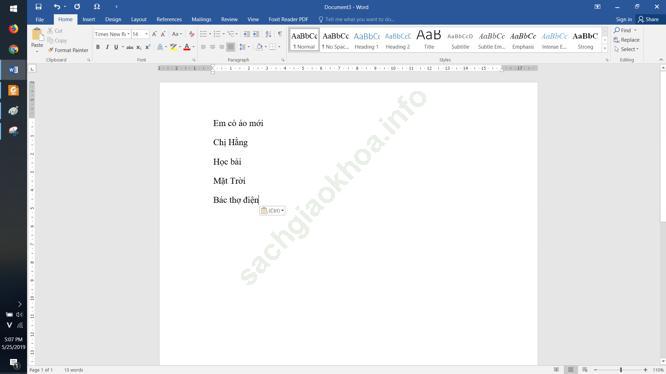Image resolution: width=666 pixels, height=374 pixels.
Task: Click the bullets list icon
Action: click(203, 34)
